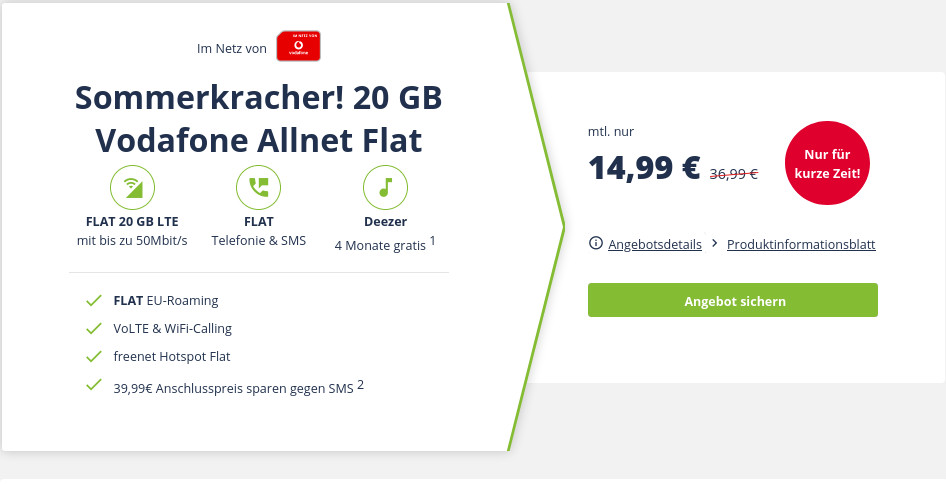Click the LTE signal icon
The width and height of the screenshot is (946, 484).
[133, 187]
